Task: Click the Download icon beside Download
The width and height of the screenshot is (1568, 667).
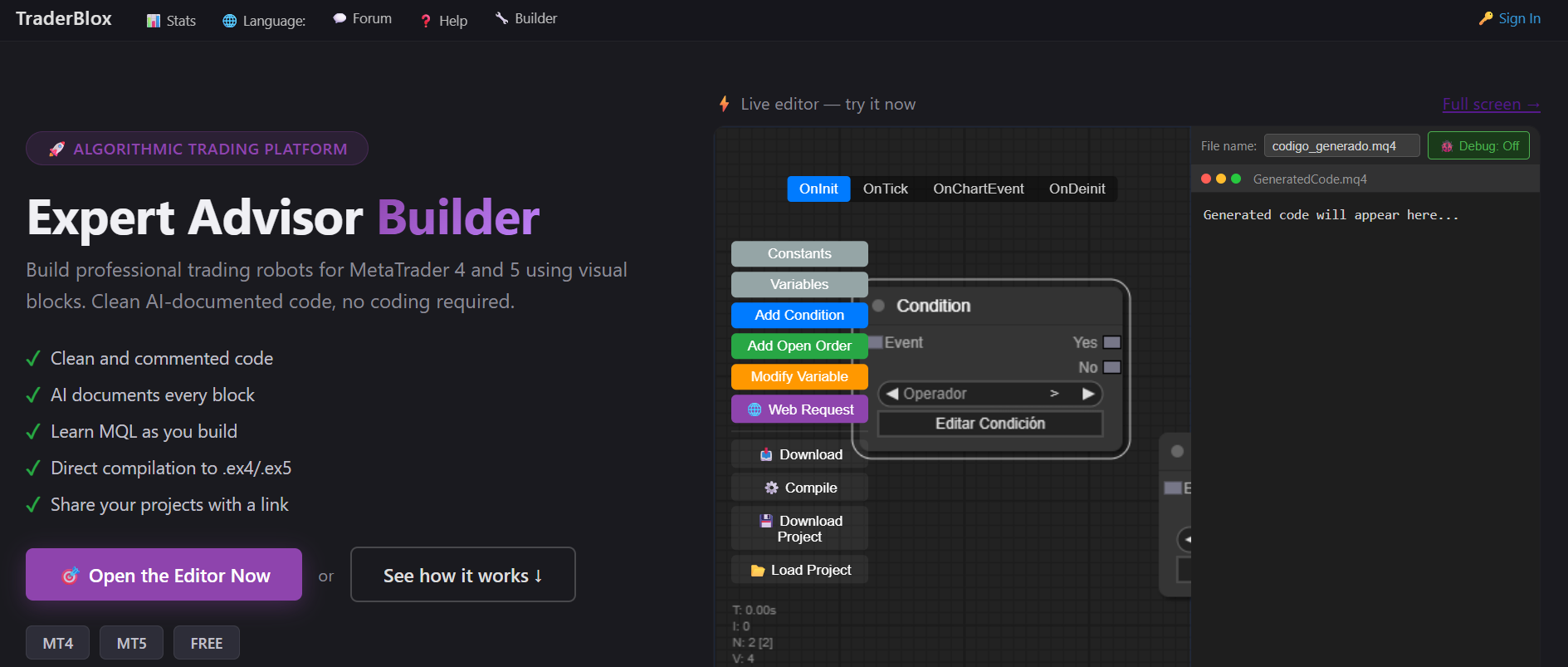Action: (766, 454)
